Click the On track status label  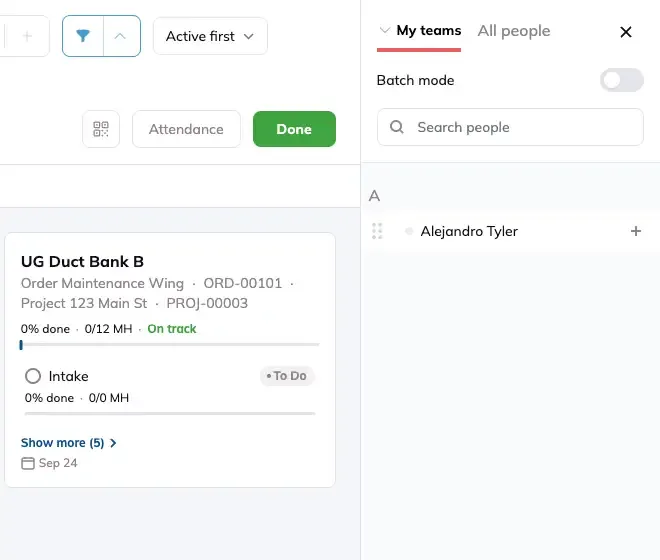click(x=172, y=329)
